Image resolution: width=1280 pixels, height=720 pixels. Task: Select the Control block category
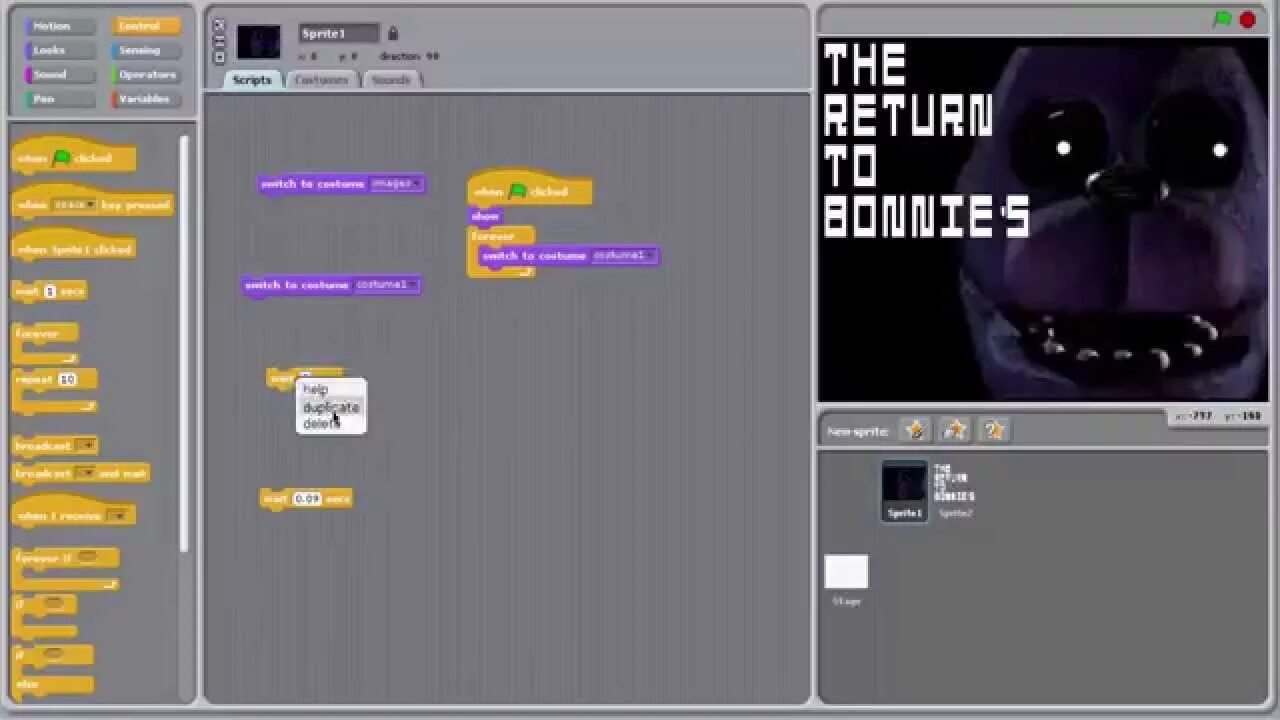[x=146, y=26]
